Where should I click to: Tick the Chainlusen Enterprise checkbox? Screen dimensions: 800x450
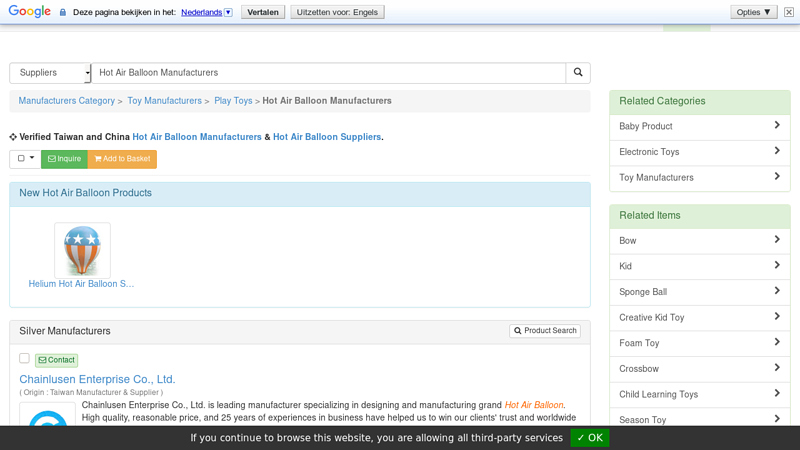pos(24,358)
